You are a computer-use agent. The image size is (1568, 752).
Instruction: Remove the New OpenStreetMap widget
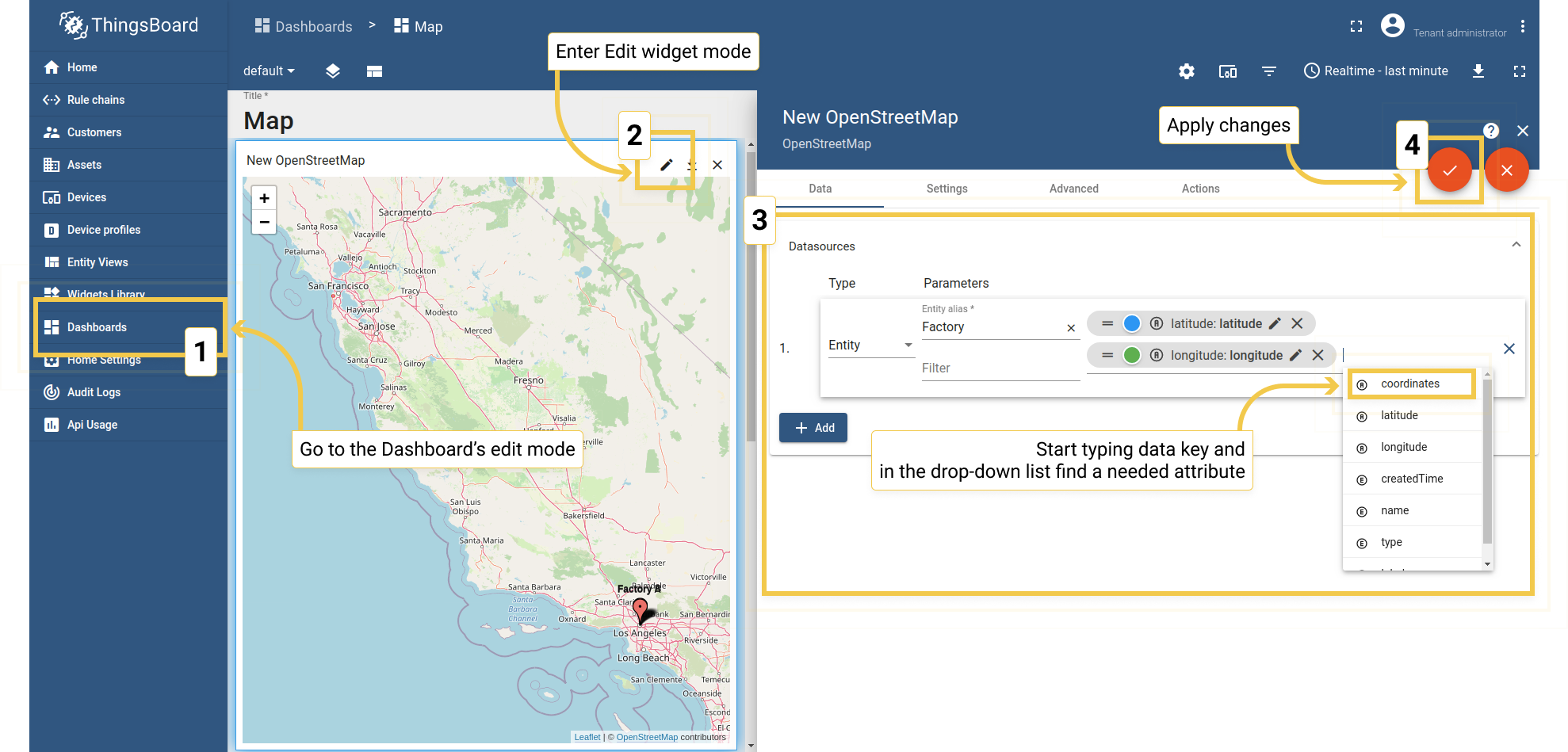pyautogui.click(x=717, y=165)
